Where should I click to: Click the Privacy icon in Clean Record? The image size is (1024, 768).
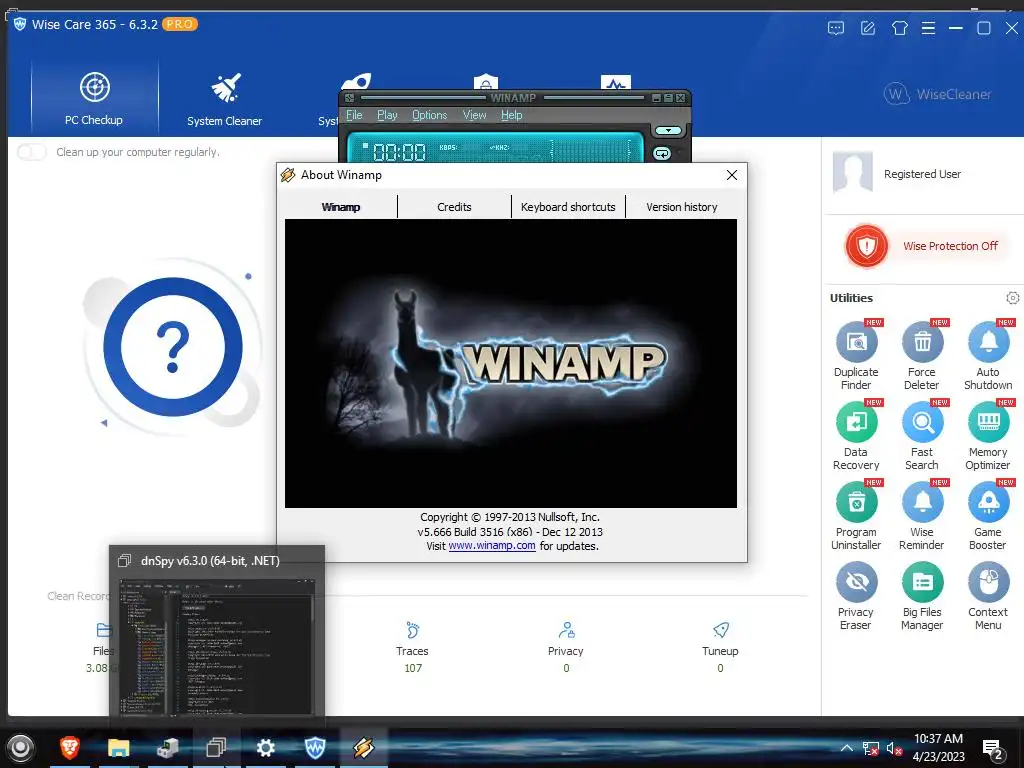tap(566, 630)
